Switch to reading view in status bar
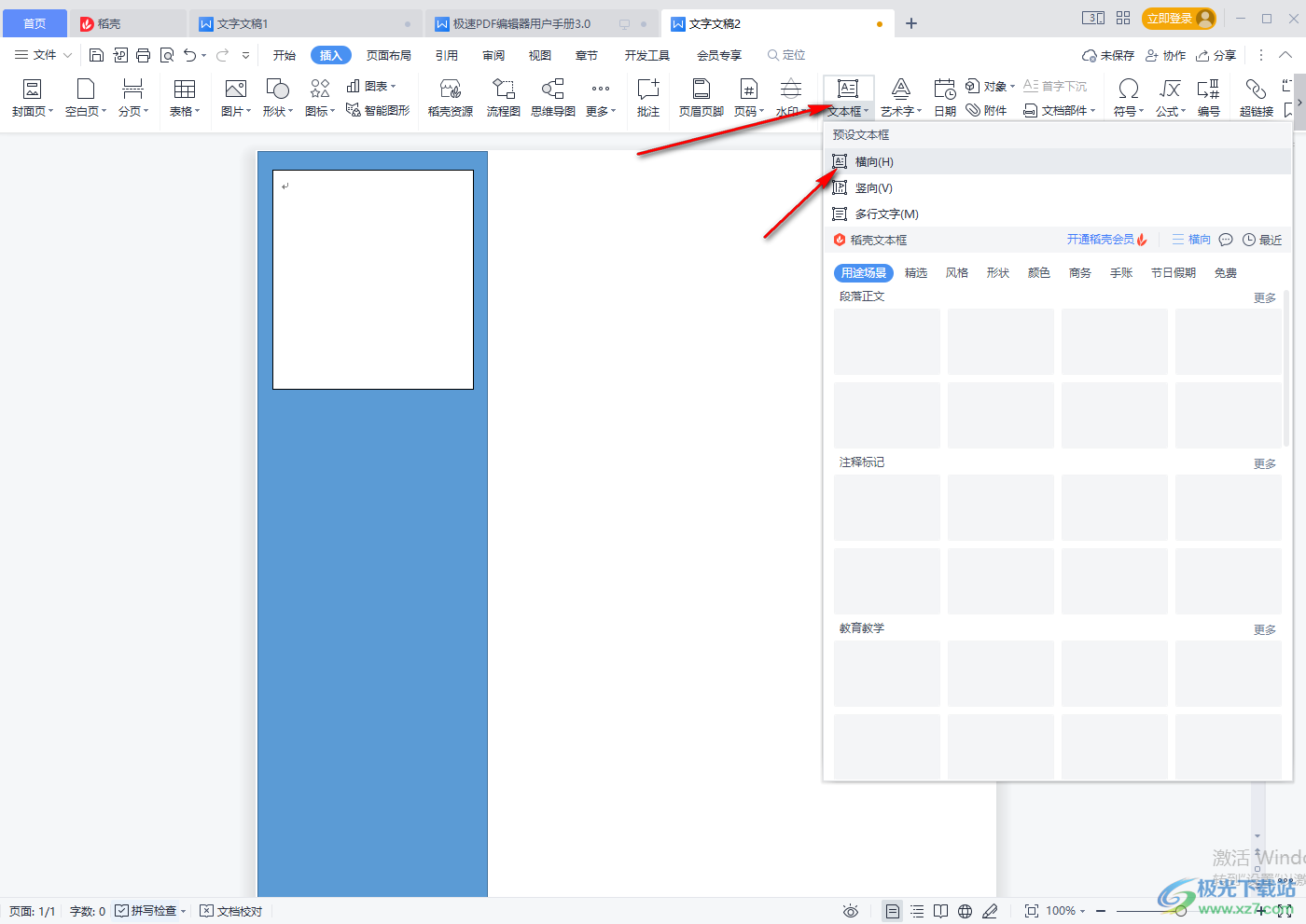This screenshot has height=924, width=1306. [x=941, y=911]
